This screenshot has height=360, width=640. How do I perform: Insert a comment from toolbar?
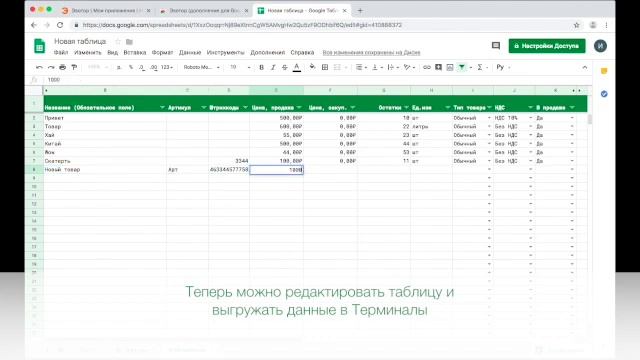click(438, 67)
